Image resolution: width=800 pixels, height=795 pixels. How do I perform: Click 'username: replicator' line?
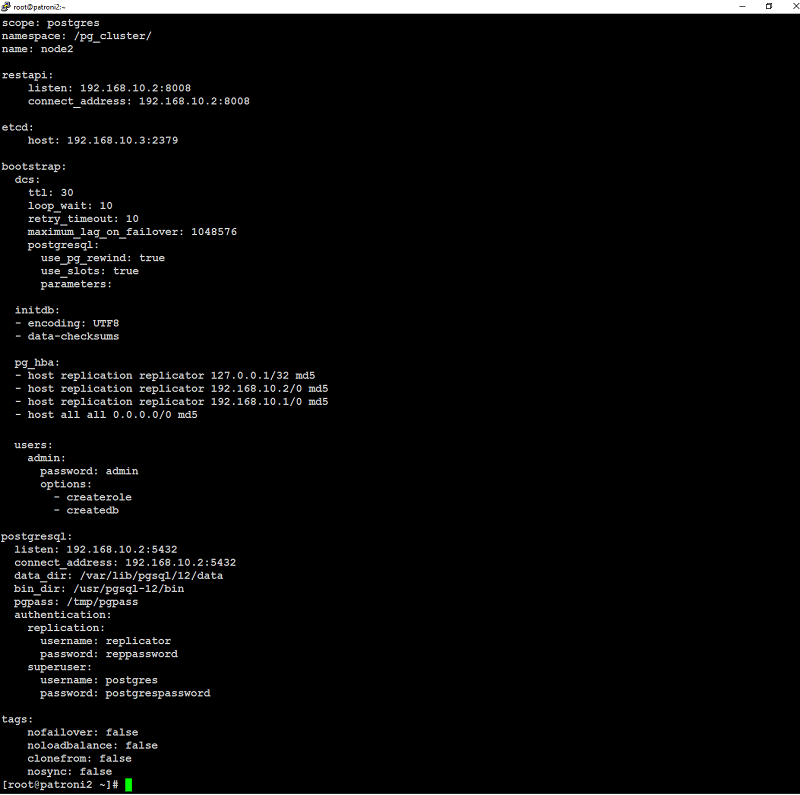pyautogui.click(x=106, y=641)
